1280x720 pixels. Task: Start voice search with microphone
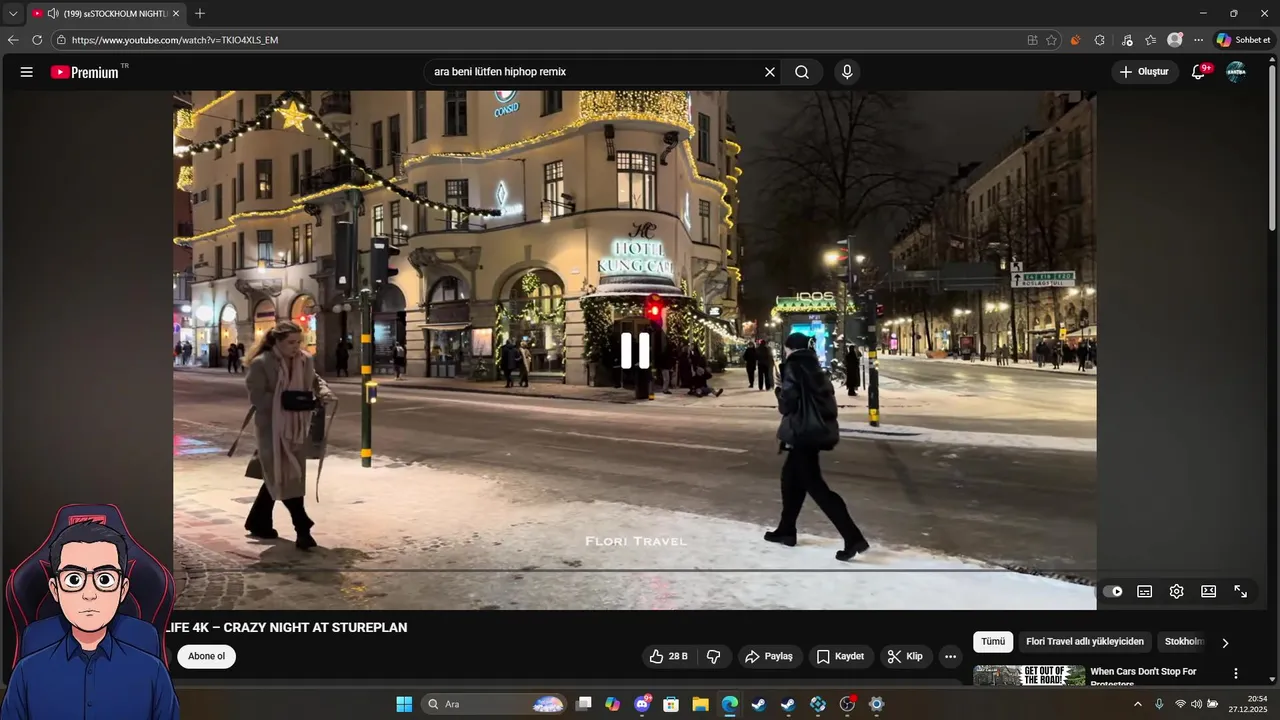point(847,72)
